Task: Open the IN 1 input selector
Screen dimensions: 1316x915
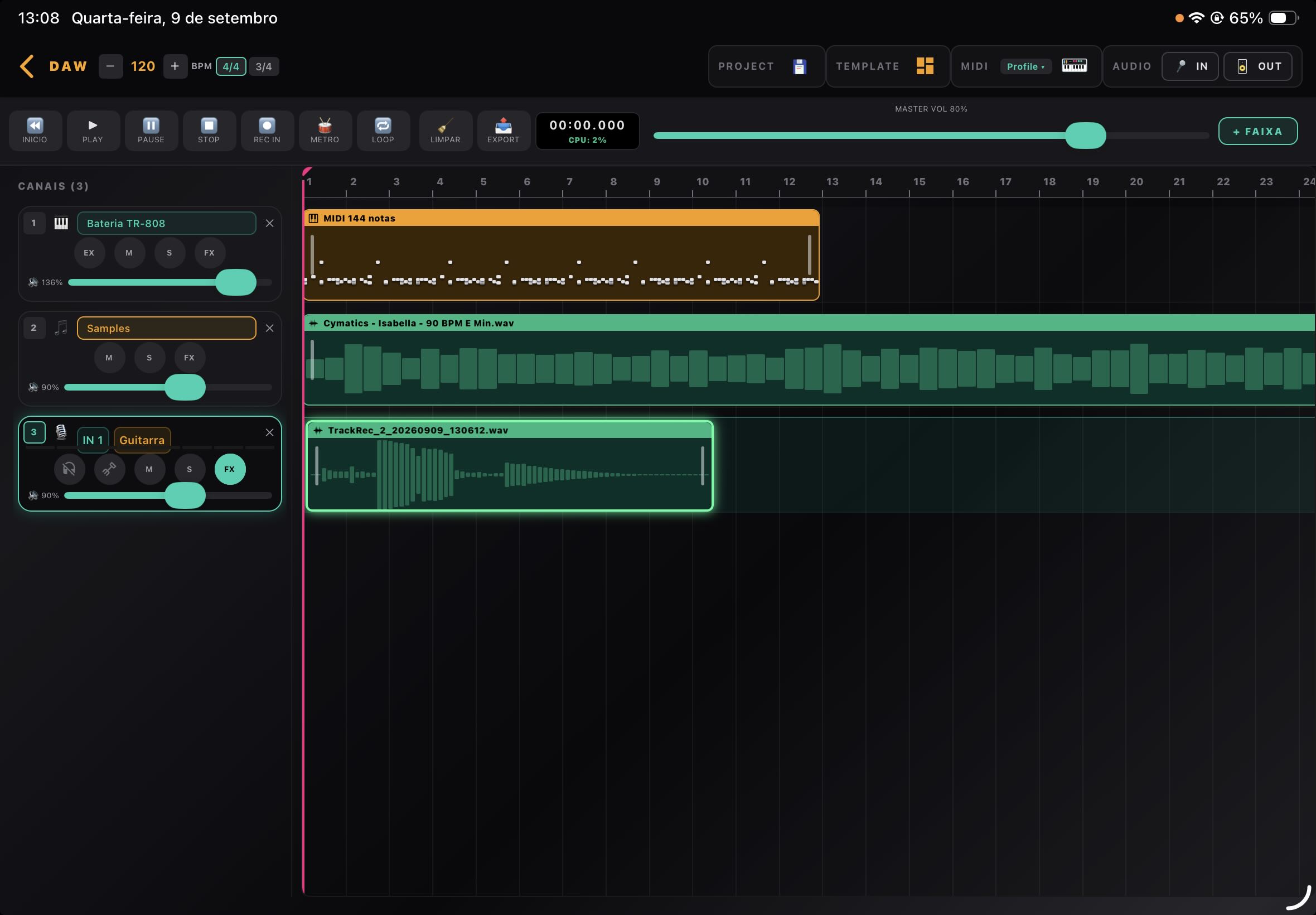Action: pos(93,440)
